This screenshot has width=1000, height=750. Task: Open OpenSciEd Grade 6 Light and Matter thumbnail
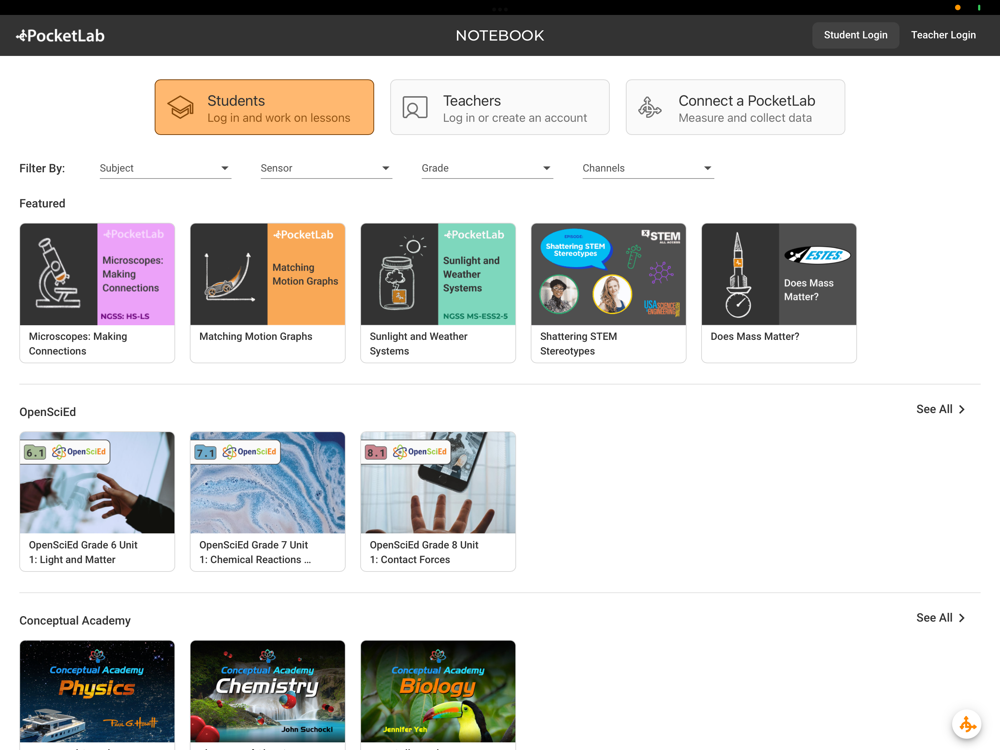[97, 483]
